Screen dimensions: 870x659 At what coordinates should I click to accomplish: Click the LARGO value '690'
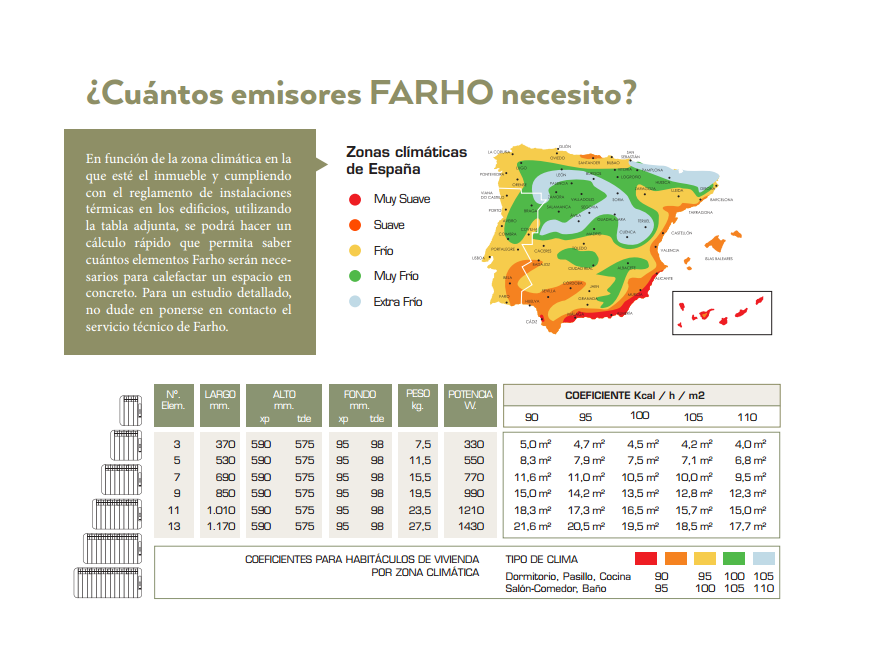225,477
